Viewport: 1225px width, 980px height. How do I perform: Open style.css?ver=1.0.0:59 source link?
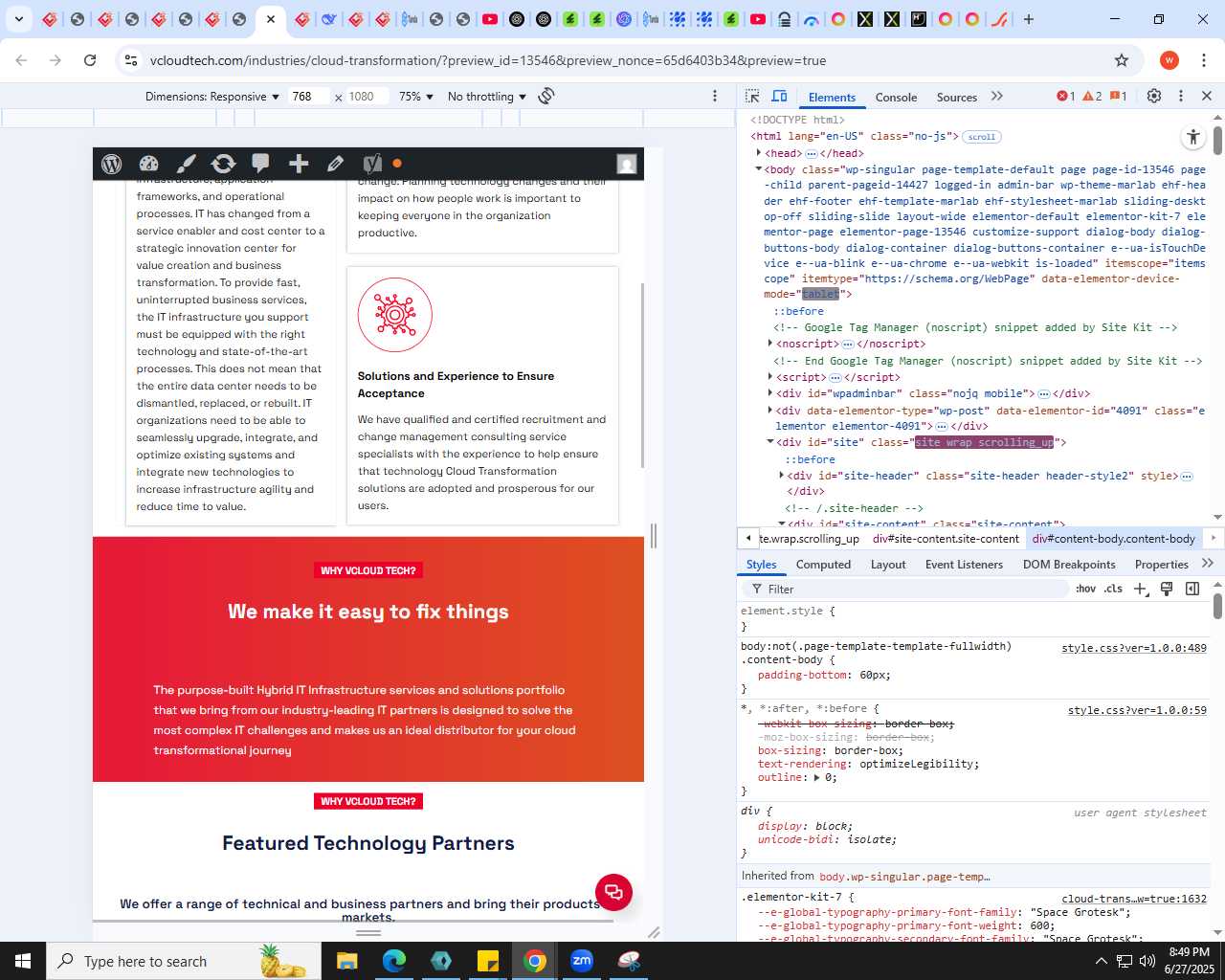(1137, 710)
